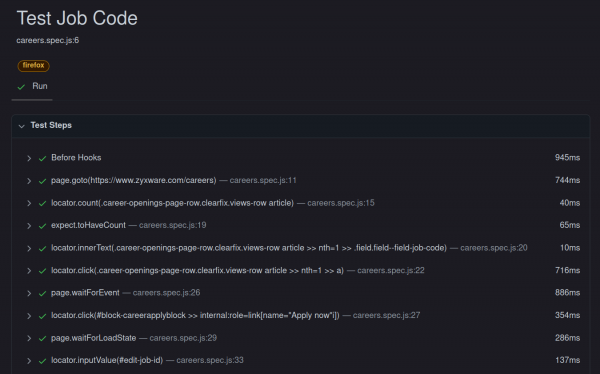Viewport: 600px width, 374px height.
Task: Click the careers.spec.js:26 source reference
Action: (166, 292)
